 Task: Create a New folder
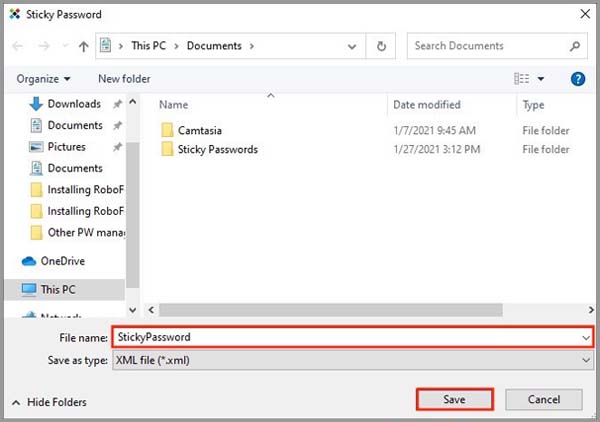coord(124,79)
